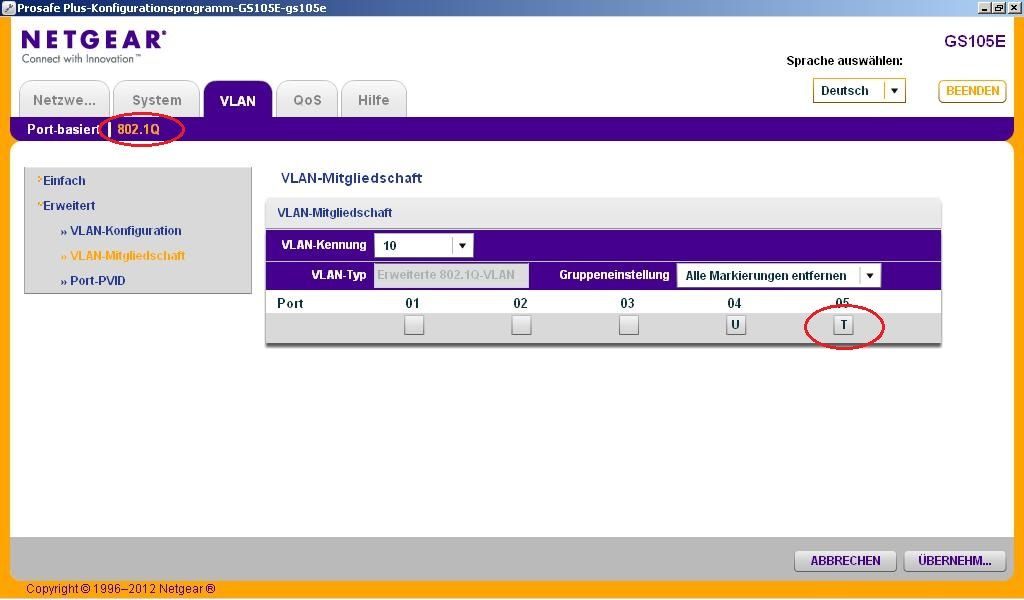The width and height of the screenshot is (1024, 600).
Task: Click the window title bar app icon
Action: pyautogui.click(x=8, y=8)
